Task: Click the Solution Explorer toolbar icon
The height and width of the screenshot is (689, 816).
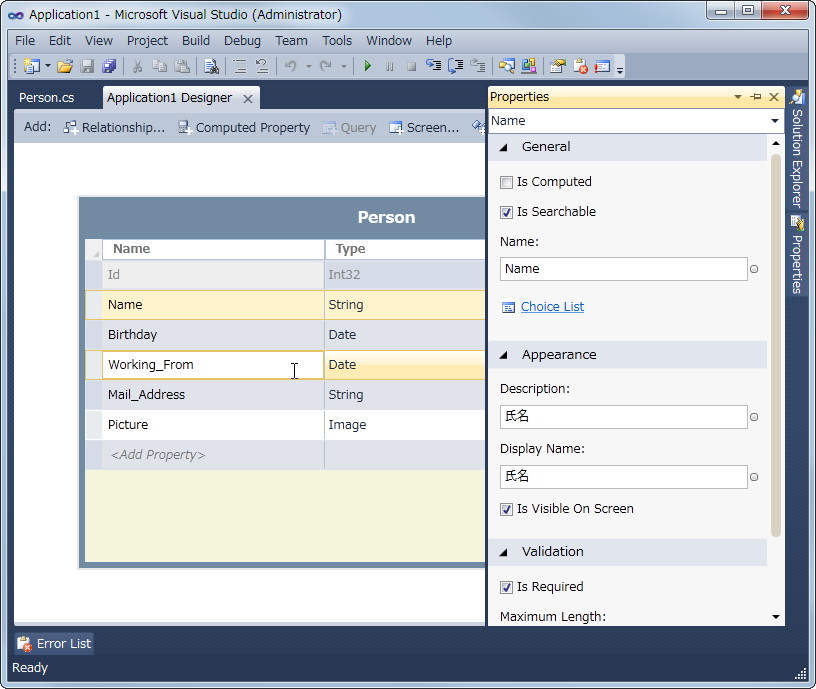Action: 506,66
